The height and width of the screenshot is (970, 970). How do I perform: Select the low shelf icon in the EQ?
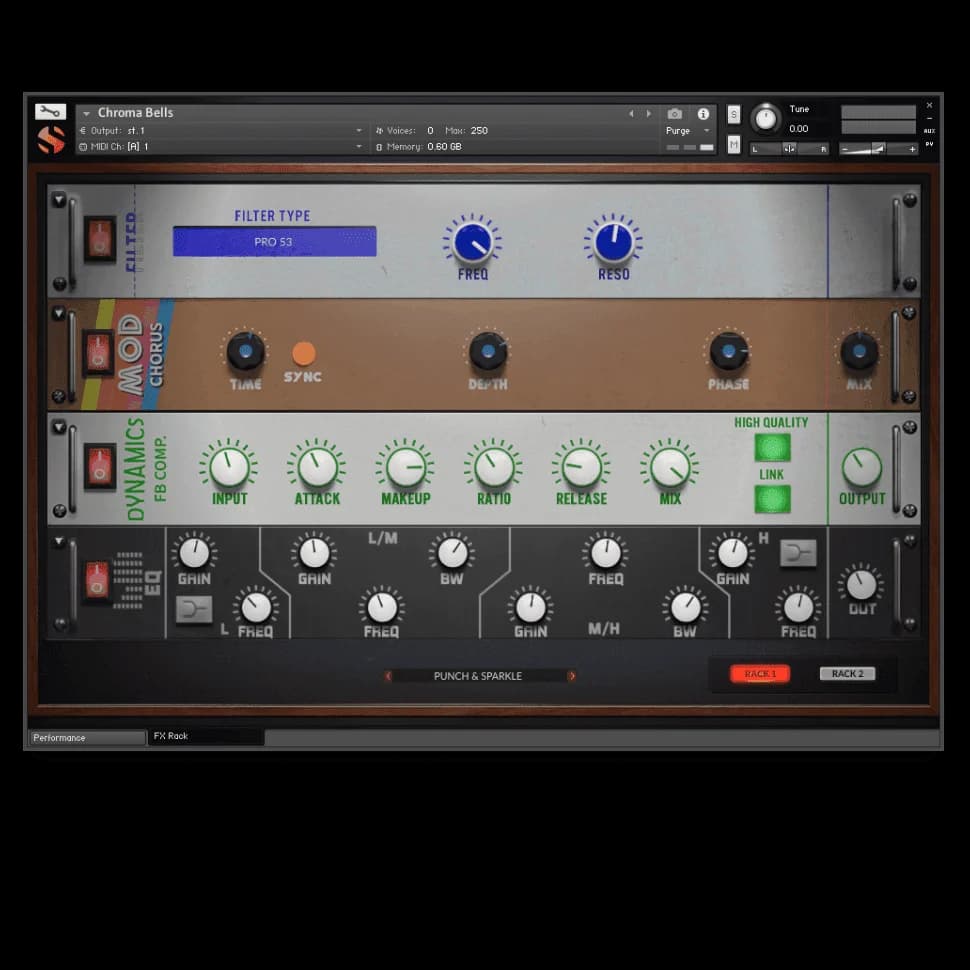point(193,608)
